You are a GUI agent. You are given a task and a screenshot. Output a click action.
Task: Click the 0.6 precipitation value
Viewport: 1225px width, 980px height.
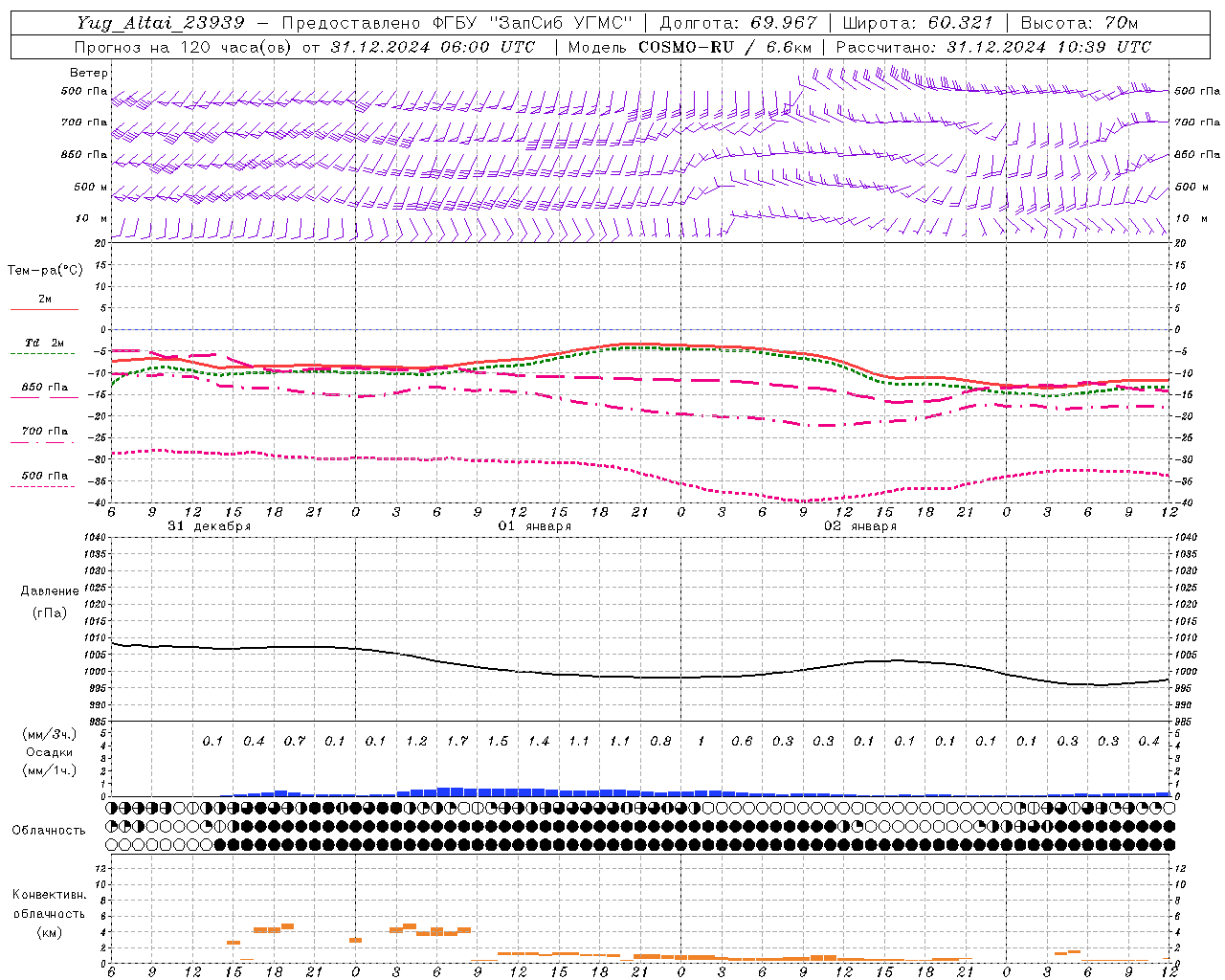pos(742,741)
